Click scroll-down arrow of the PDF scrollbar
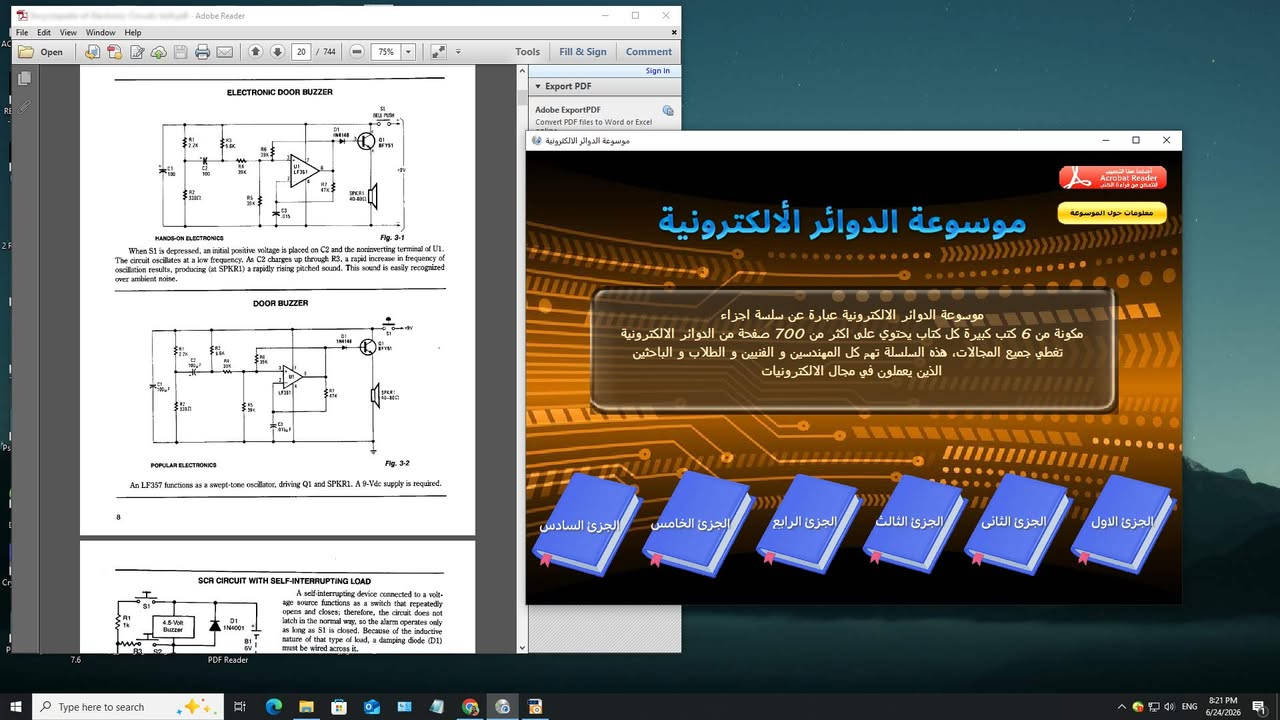1280x720 pixels. tap(522, 648)
